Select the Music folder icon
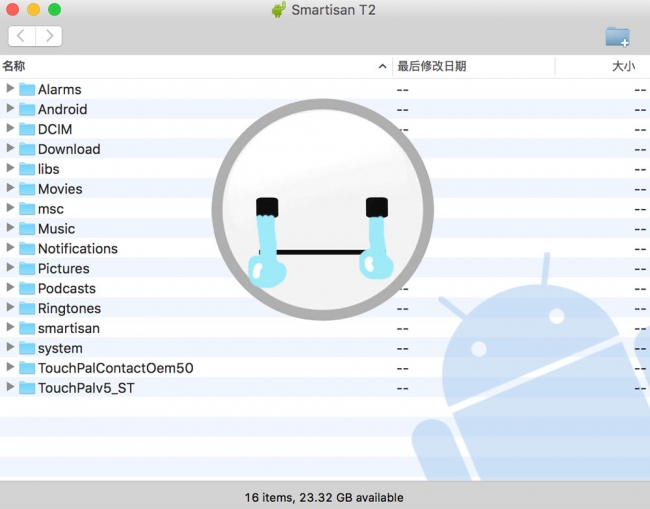This screenshot has height=509, width=650. (x=27, y=228)
